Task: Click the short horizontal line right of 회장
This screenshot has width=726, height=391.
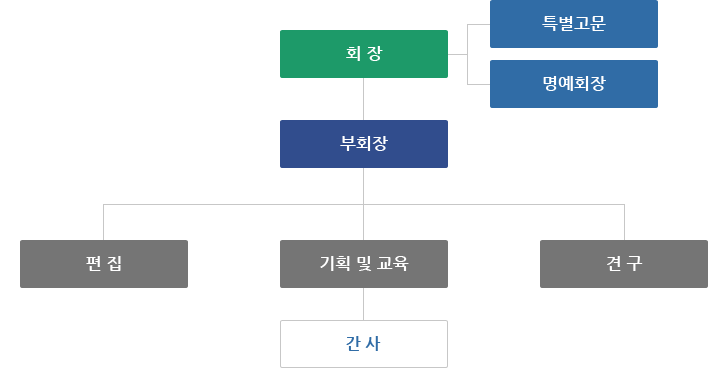Action: (x=457, y=54)
